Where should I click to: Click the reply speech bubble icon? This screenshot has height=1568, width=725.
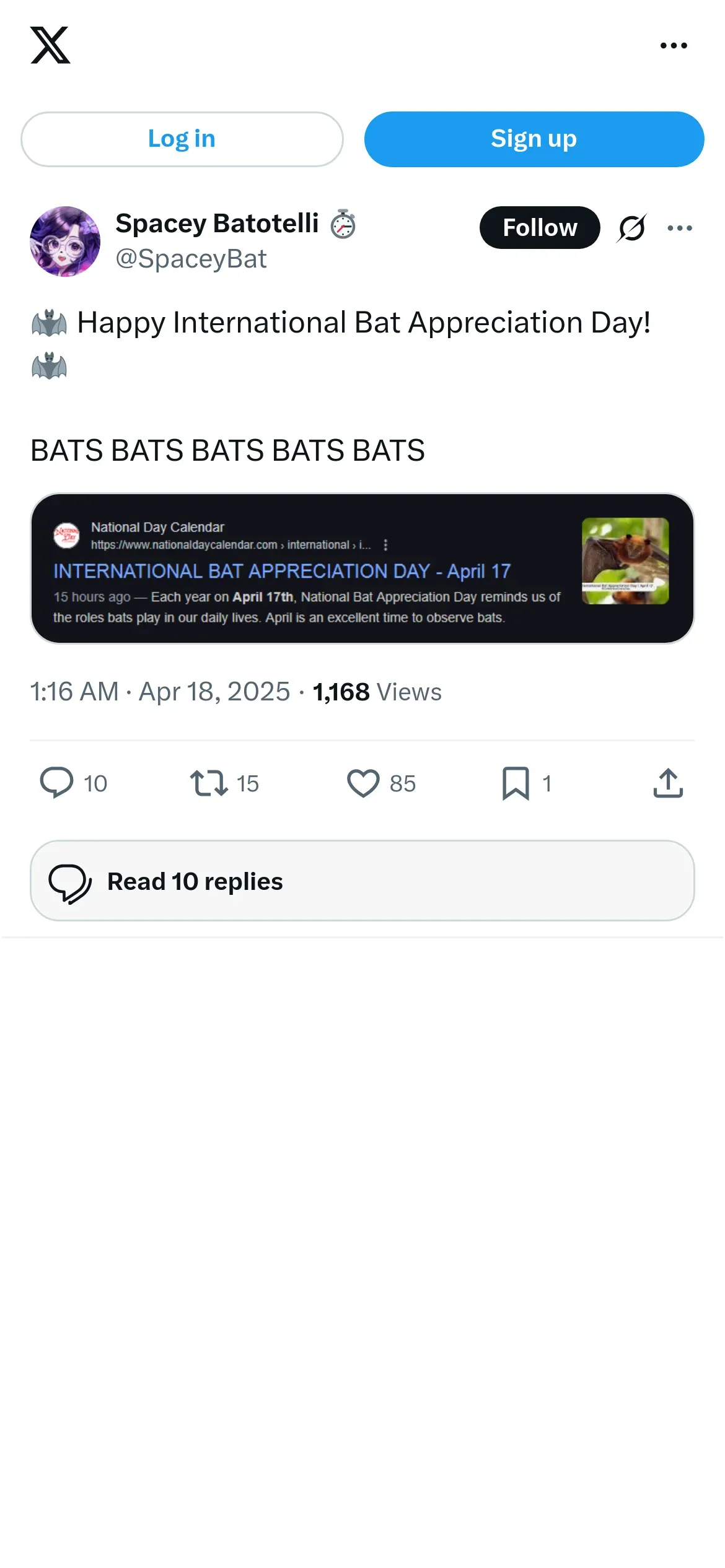[56, 783]
